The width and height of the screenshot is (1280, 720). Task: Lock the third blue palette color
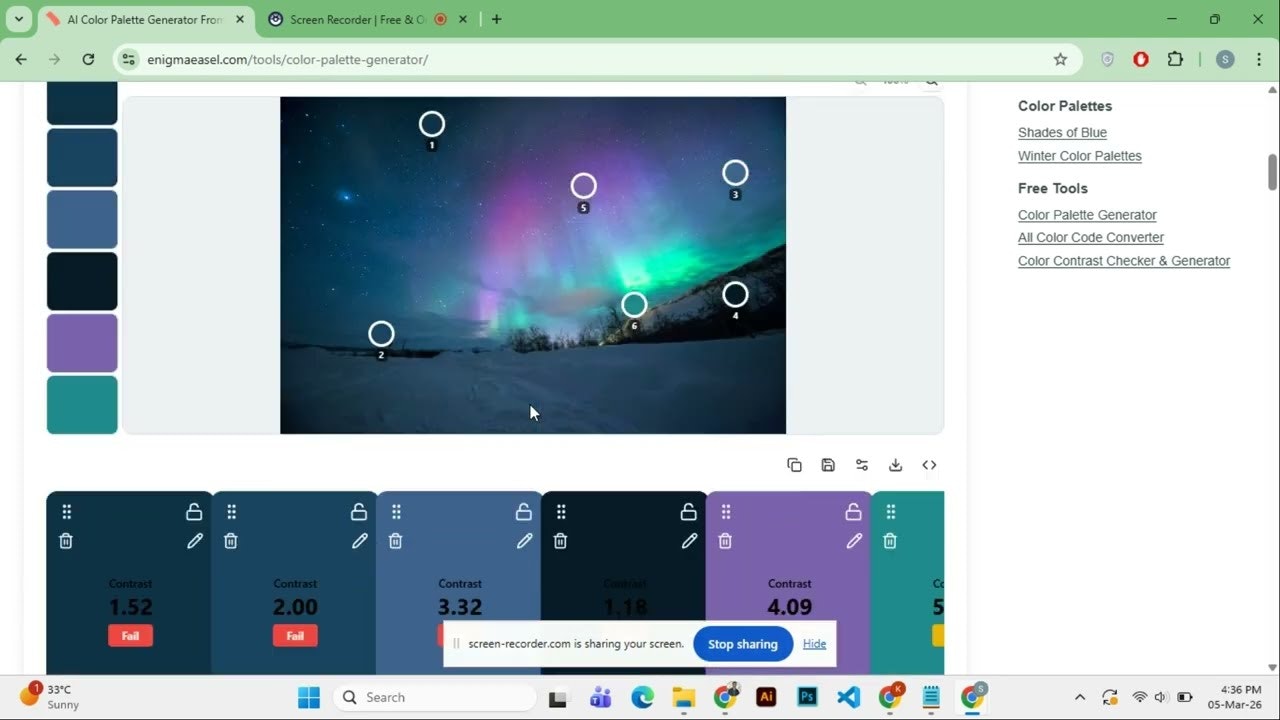tap(523, 511)
